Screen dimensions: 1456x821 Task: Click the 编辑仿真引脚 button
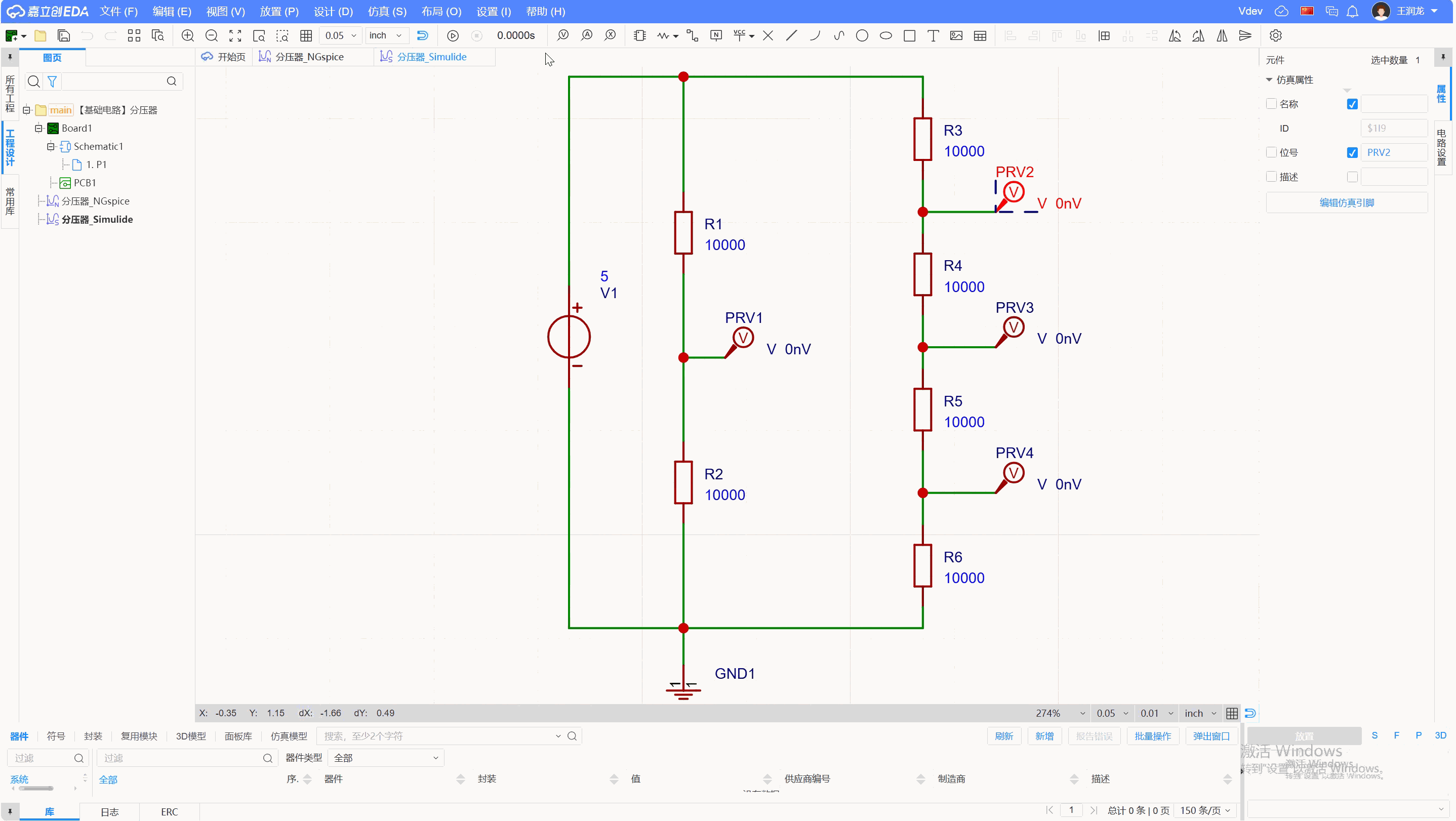point(1346,203)
